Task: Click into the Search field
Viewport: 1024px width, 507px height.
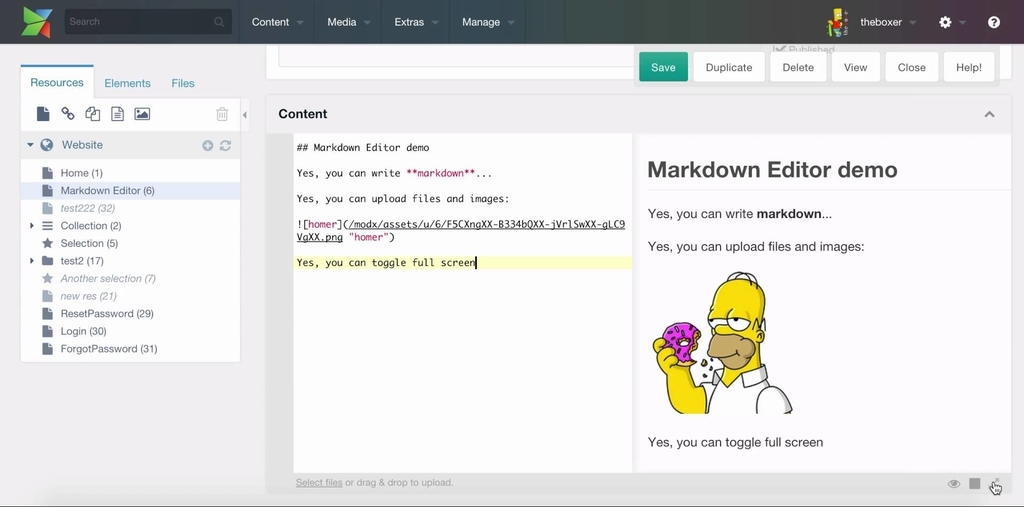Action: tap(148, 22)
